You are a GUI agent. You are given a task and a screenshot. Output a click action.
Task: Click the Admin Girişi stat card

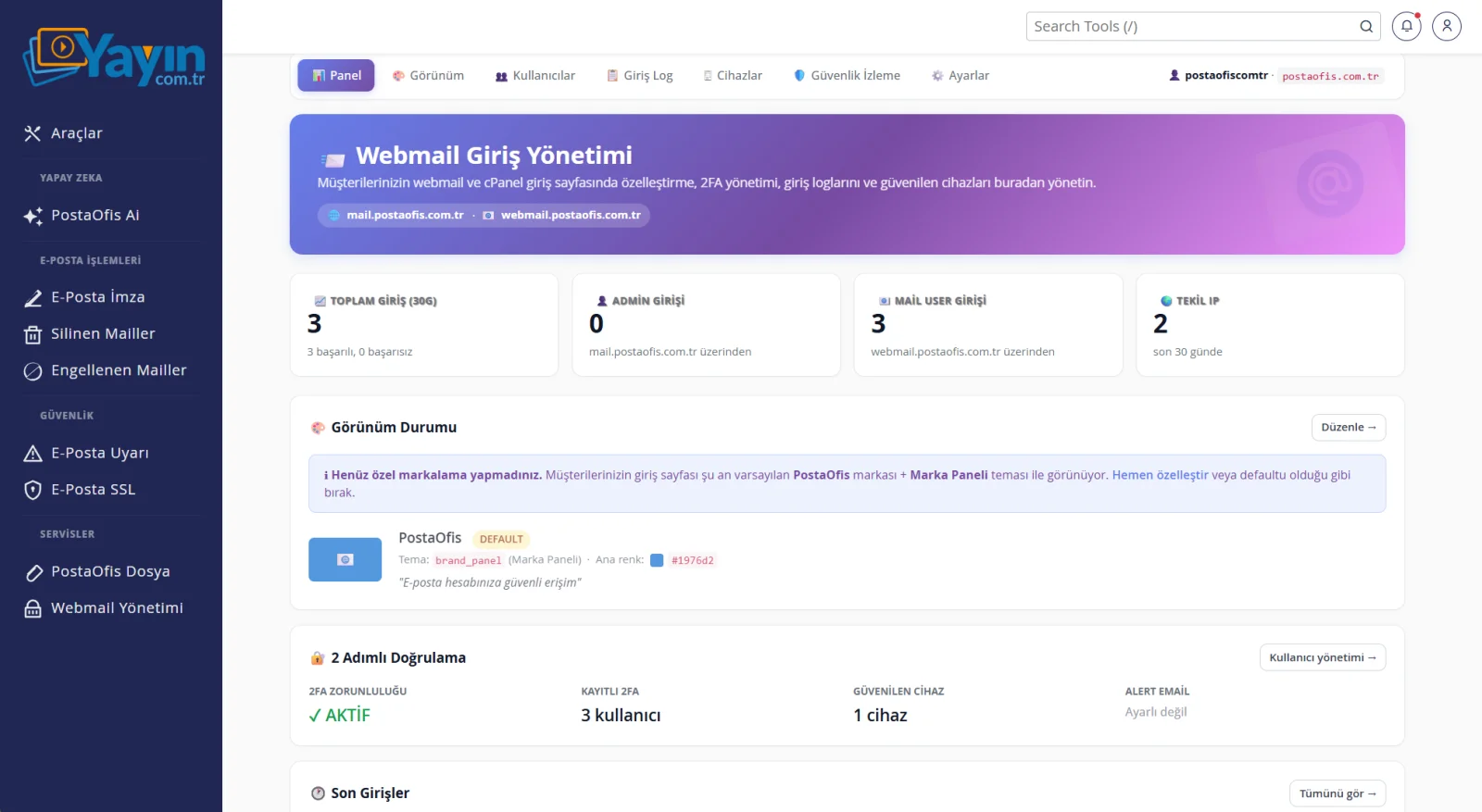click(x=706, y=325)
